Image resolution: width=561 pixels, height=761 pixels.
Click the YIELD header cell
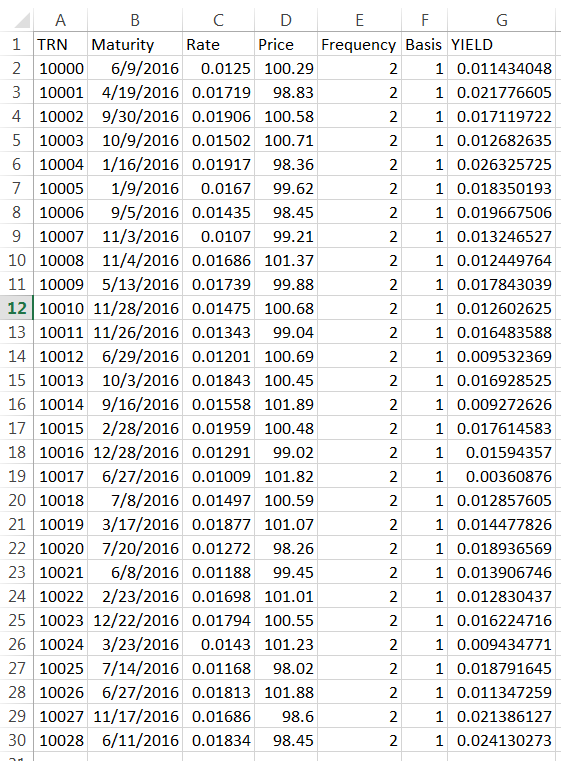[502, 44]
